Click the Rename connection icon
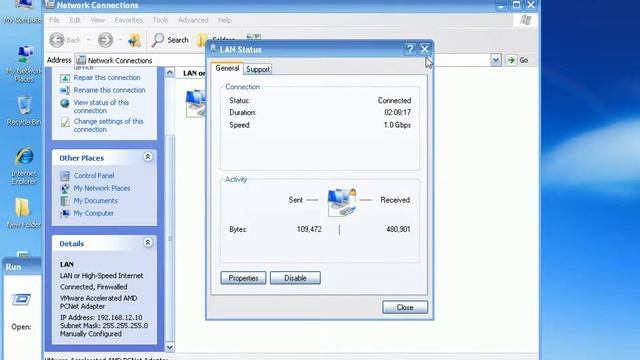Screen dimensions: 640x360 (65, 90)
